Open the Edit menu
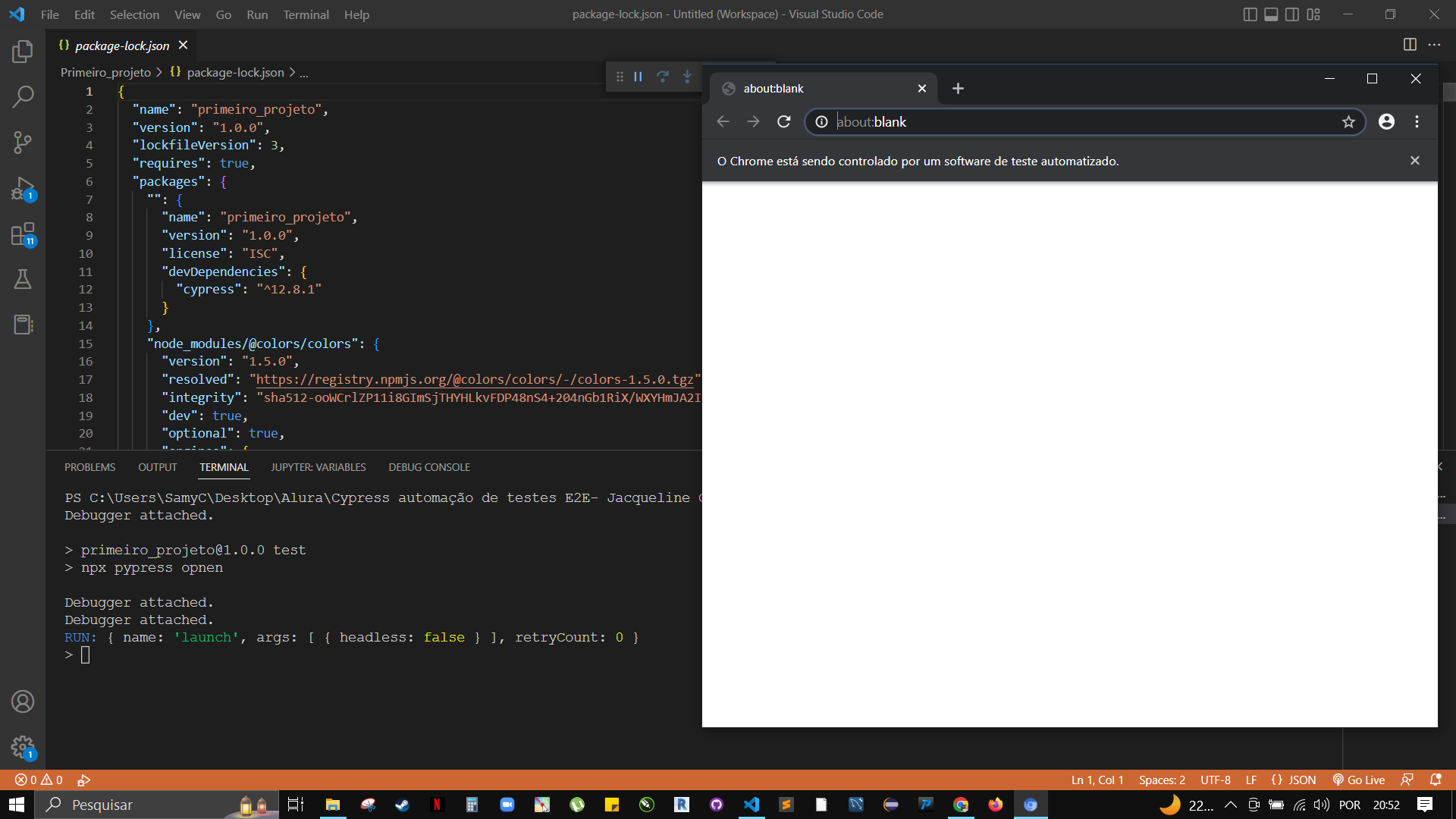The image size is (1456, 819). tap(84, 14)
